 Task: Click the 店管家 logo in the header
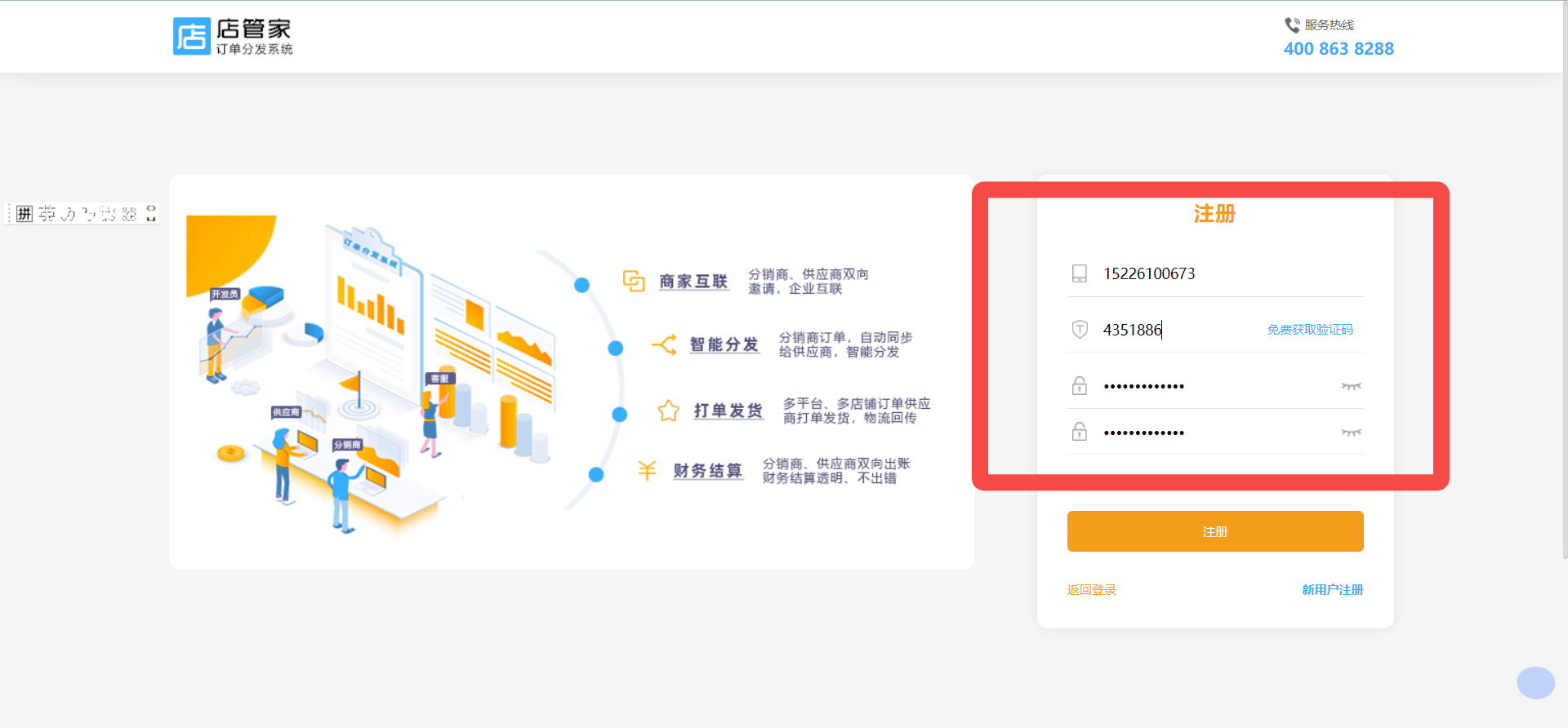232,37
